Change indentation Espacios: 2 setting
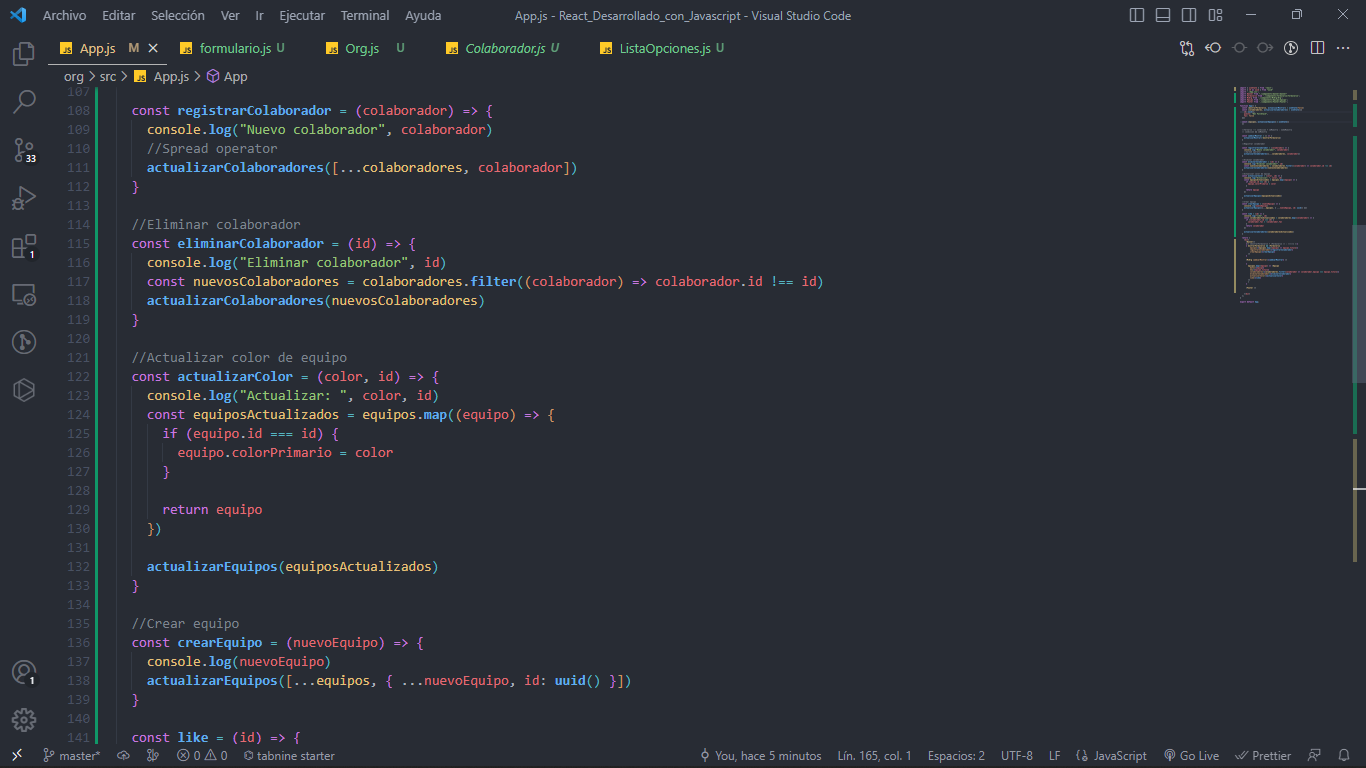Viewport: 1366px width, 768px height. [x=956, y=756]
